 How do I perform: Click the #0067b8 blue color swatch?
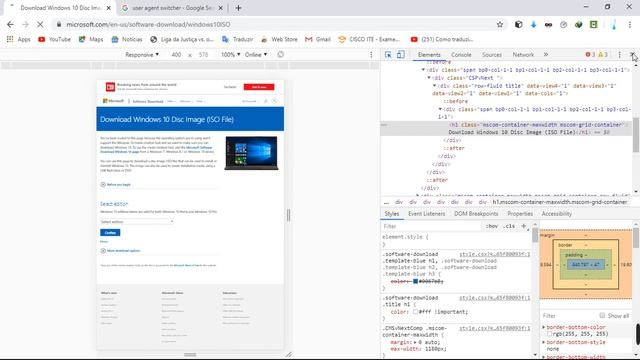[415, 281]
